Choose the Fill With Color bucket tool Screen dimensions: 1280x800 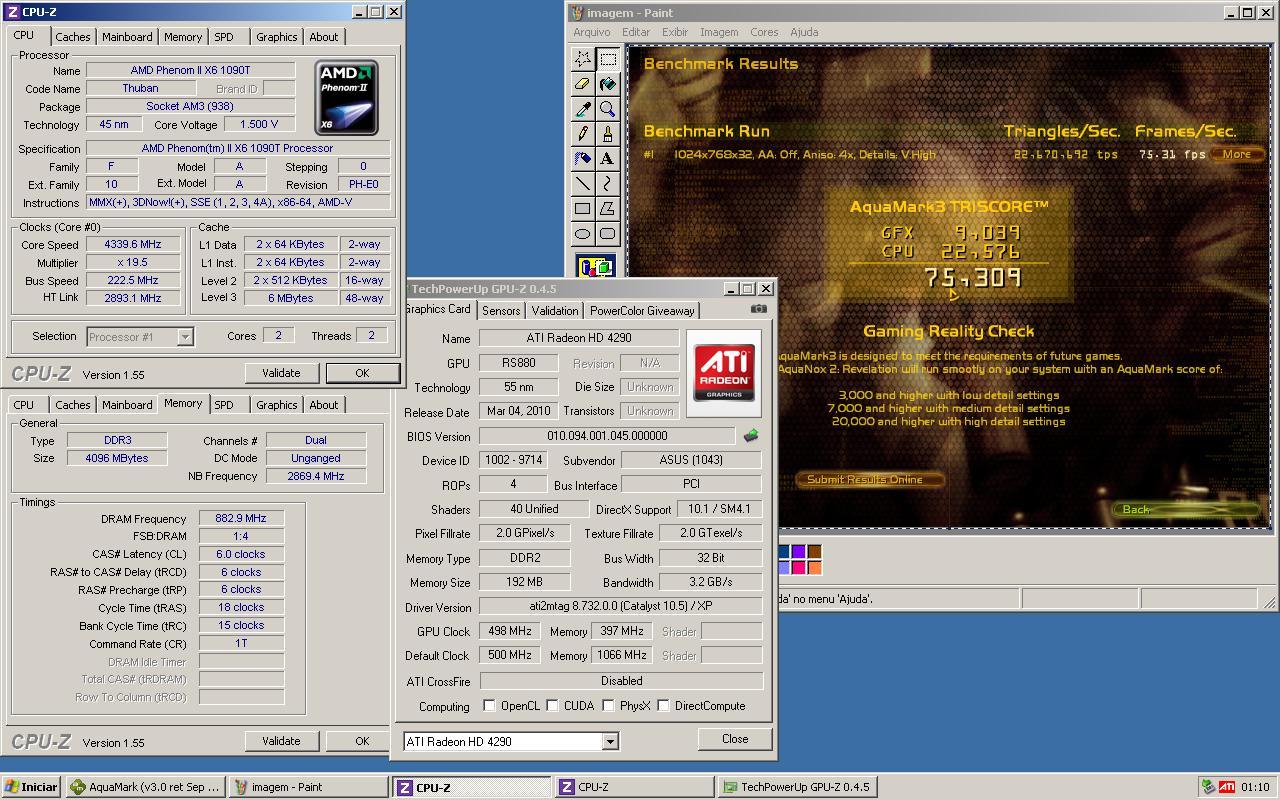(608, 84)
